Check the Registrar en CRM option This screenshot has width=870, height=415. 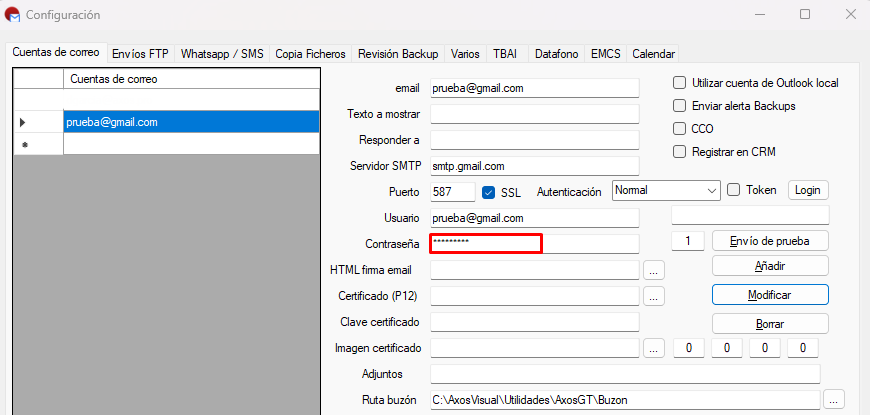tap(679, 151)
